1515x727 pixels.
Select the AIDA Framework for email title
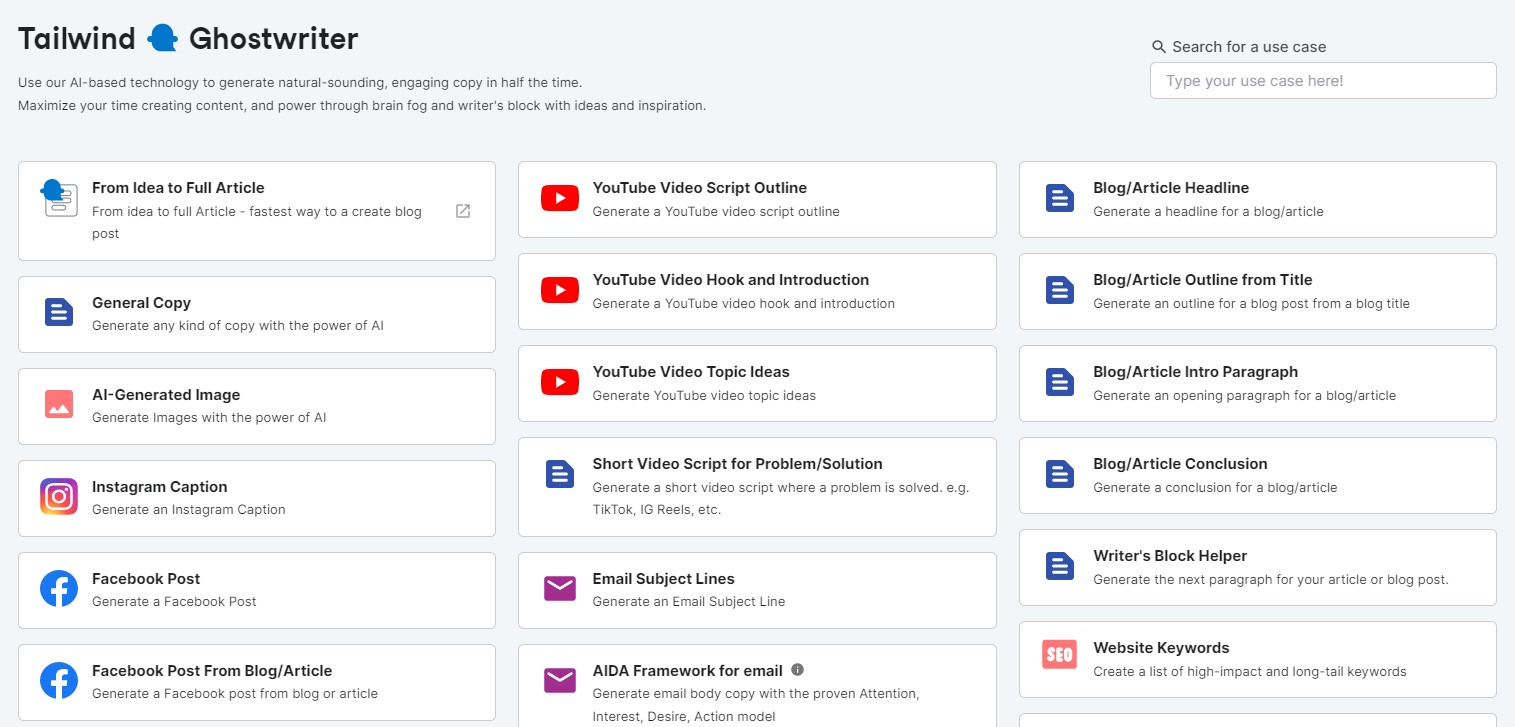click(688, 671)
